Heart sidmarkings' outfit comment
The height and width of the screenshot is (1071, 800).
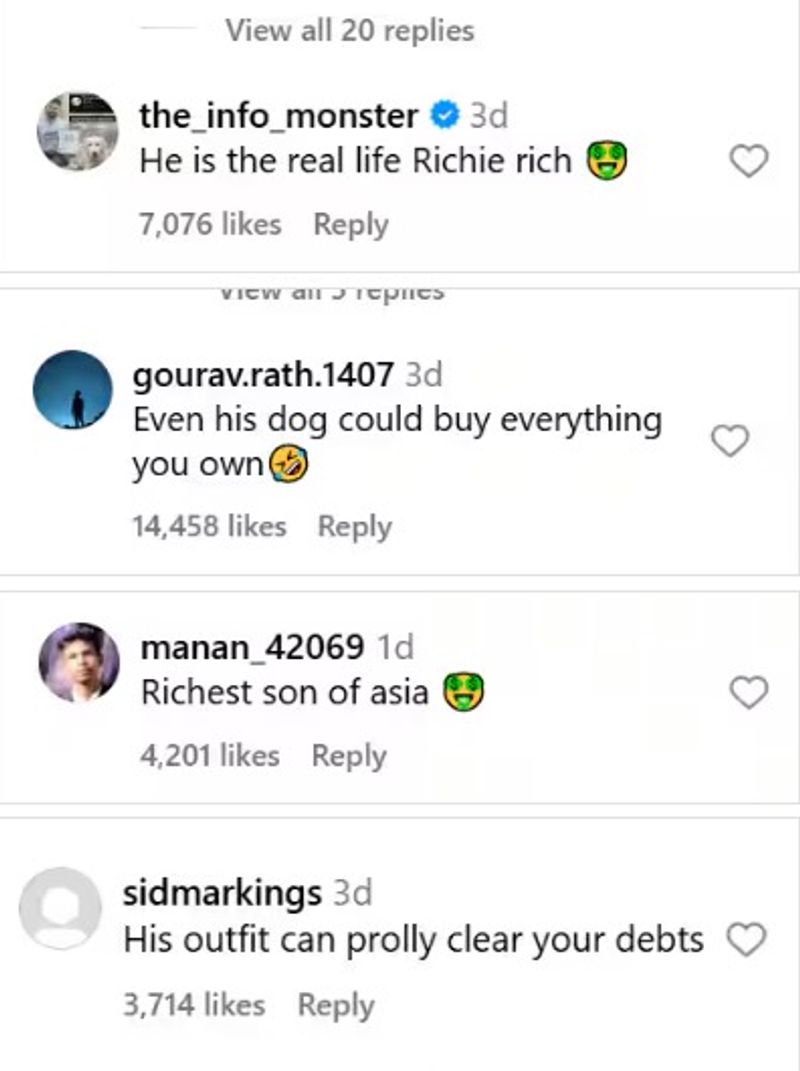(x=746, y=940)
